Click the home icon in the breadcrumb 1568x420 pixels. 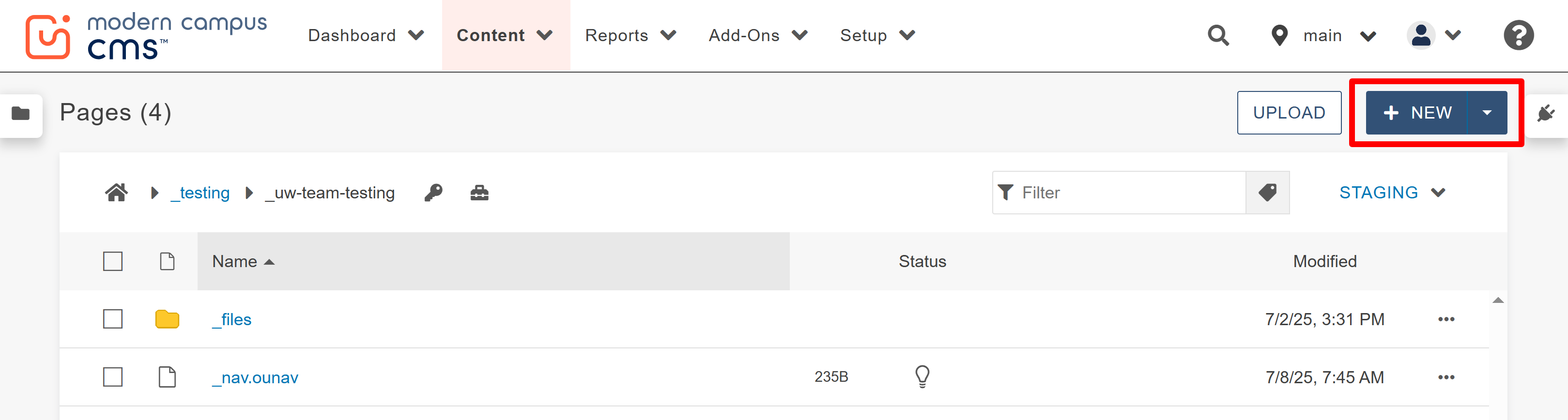(116, 193)
